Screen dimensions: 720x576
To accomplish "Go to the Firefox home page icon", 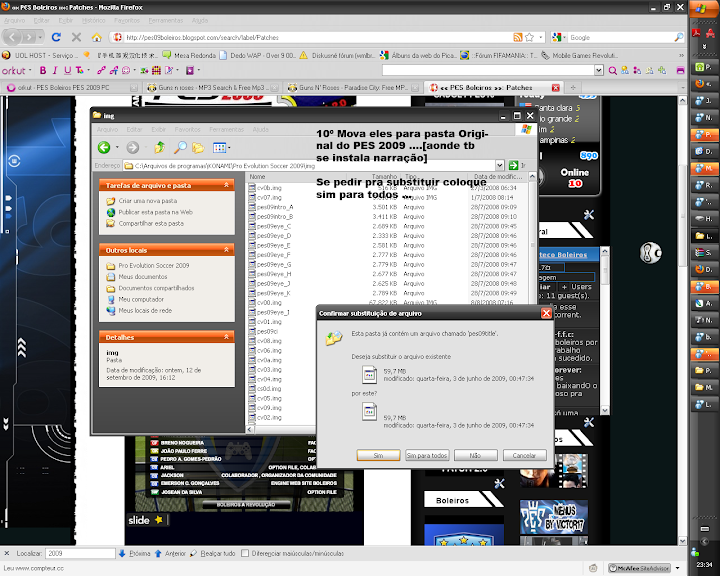I will pos(96,37).
